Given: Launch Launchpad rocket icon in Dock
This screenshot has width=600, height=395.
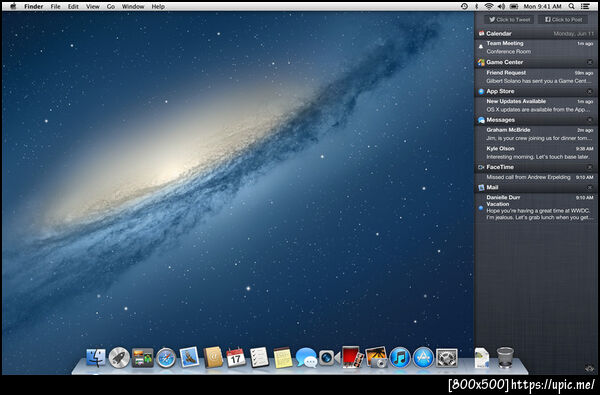Looking at the screenshot, I should [x=119, y=358].
